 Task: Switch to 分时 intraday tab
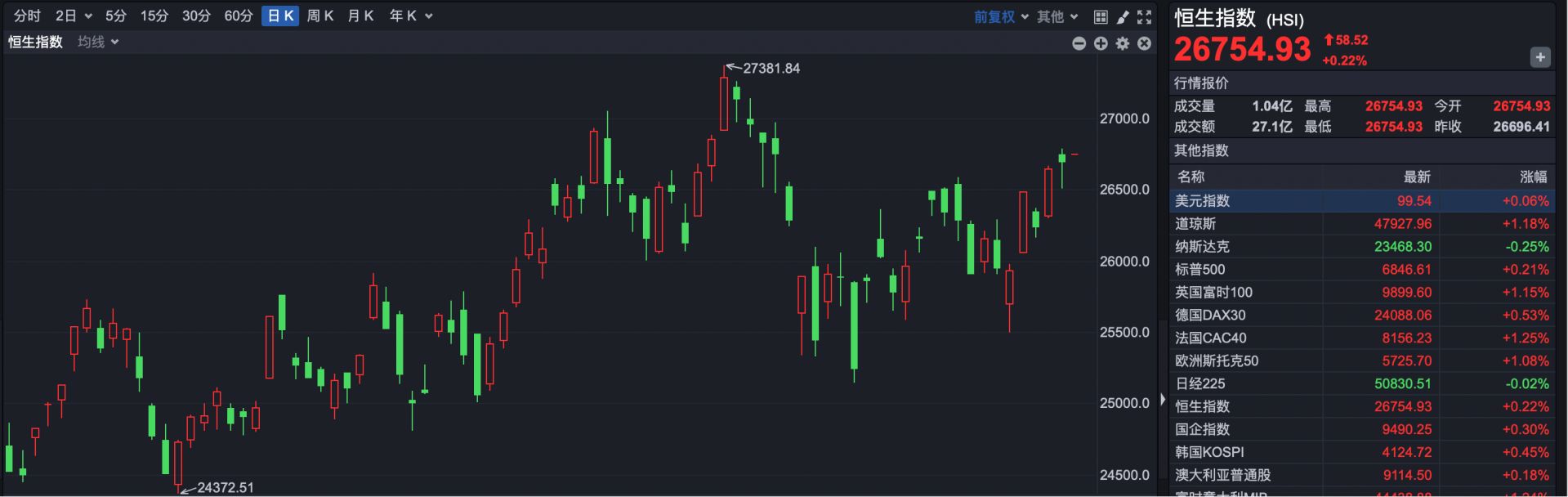(x=27, y=16)
